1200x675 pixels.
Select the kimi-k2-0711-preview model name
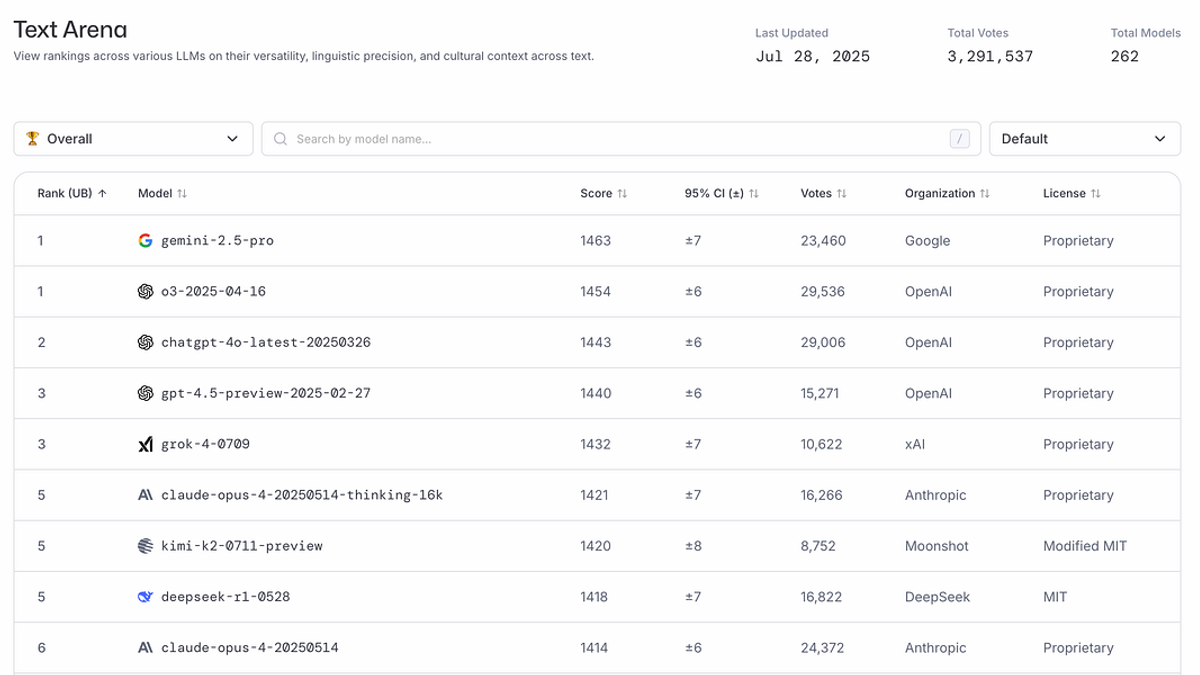click(242, 546)
